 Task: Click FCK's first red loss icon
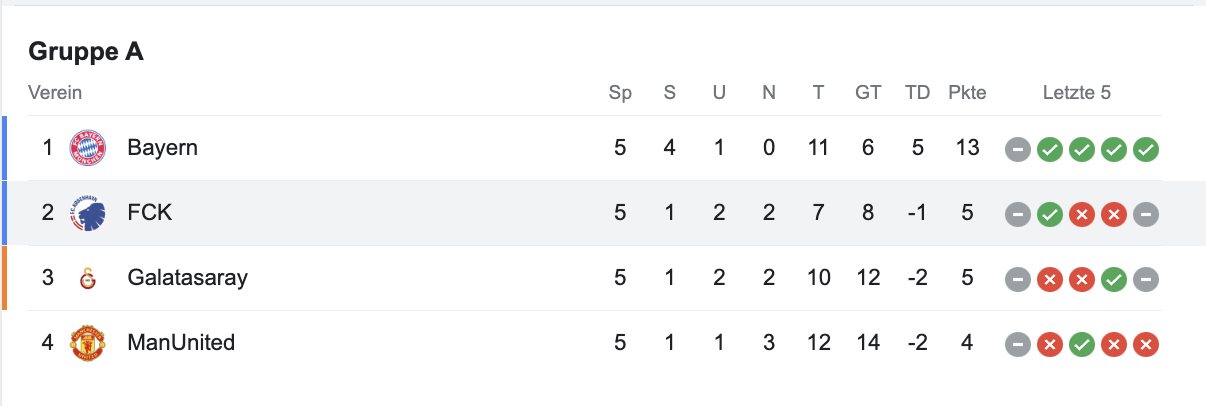[1082, 214]
